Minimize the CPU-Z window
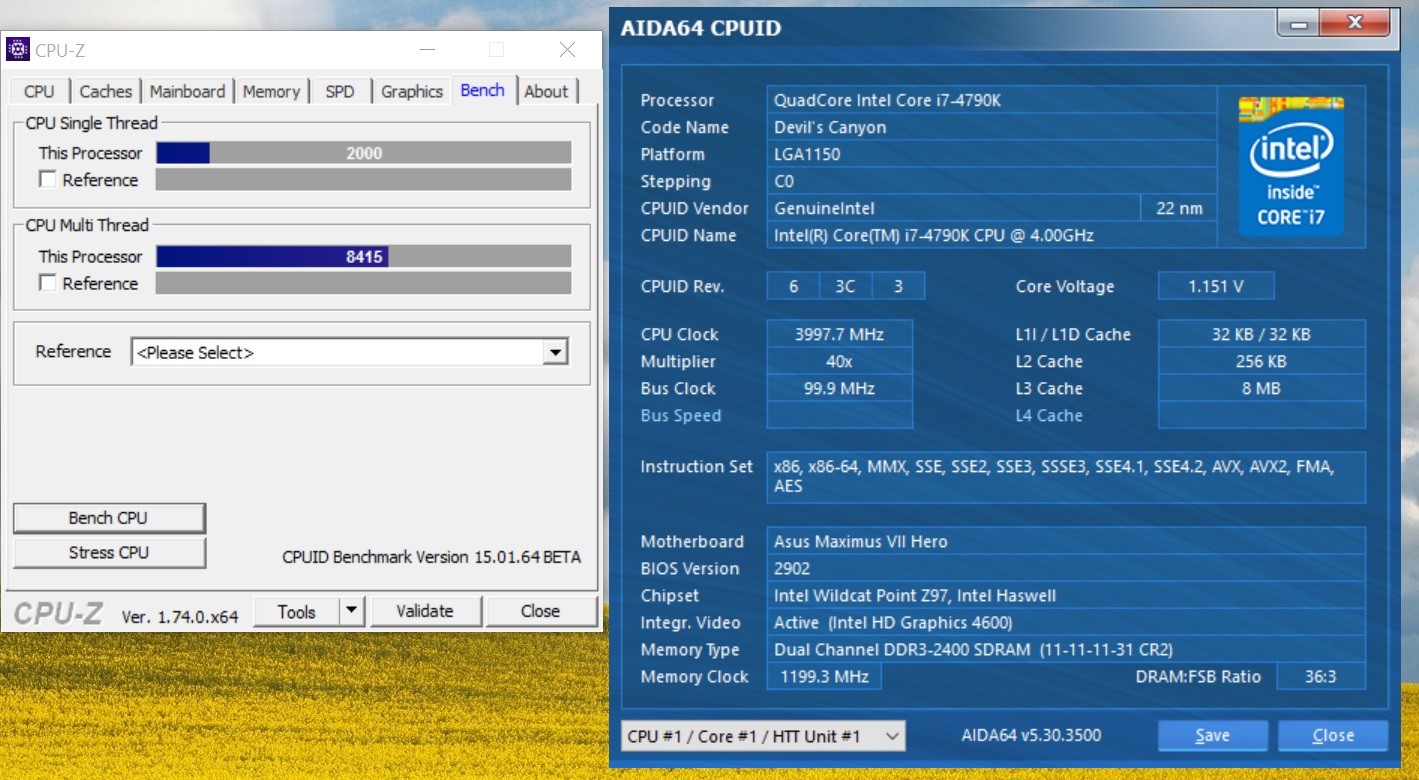The height and width of the screenshot is (780, 1419). [427, 49]
